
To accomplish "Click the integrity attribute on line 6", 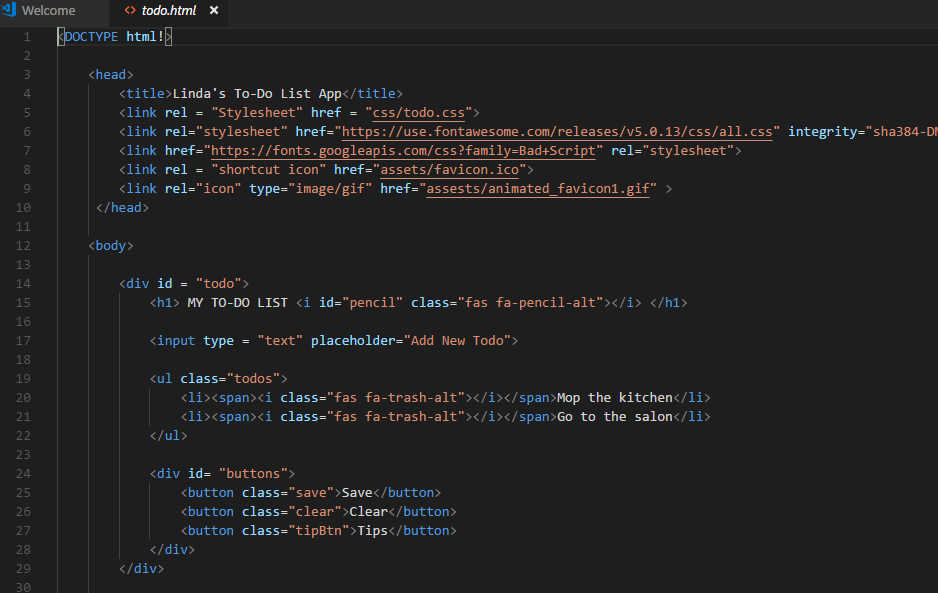I will tap(823, 132).
